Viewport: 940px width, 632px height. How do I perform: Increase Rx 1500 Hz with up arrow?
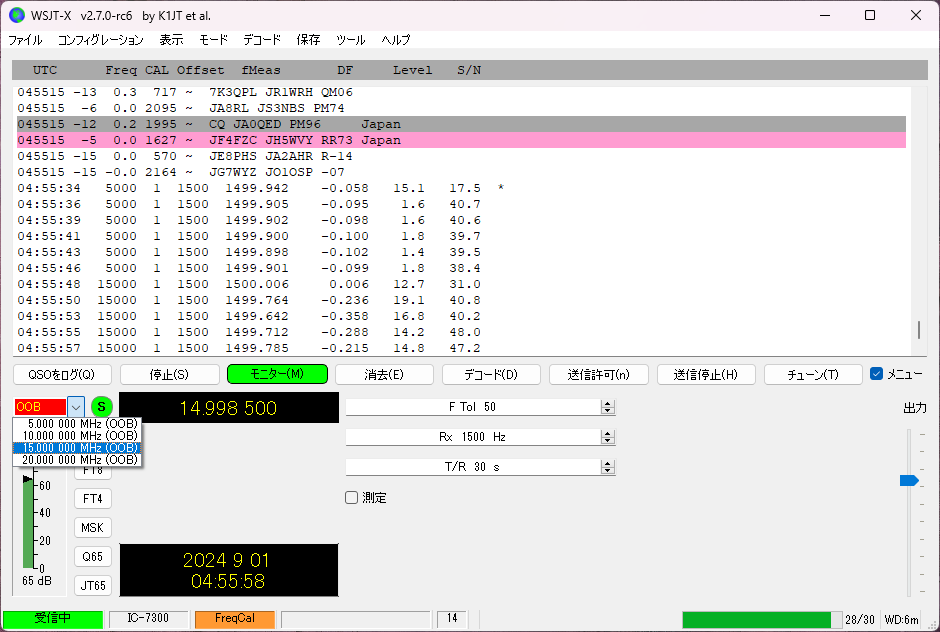pos(608,434)
